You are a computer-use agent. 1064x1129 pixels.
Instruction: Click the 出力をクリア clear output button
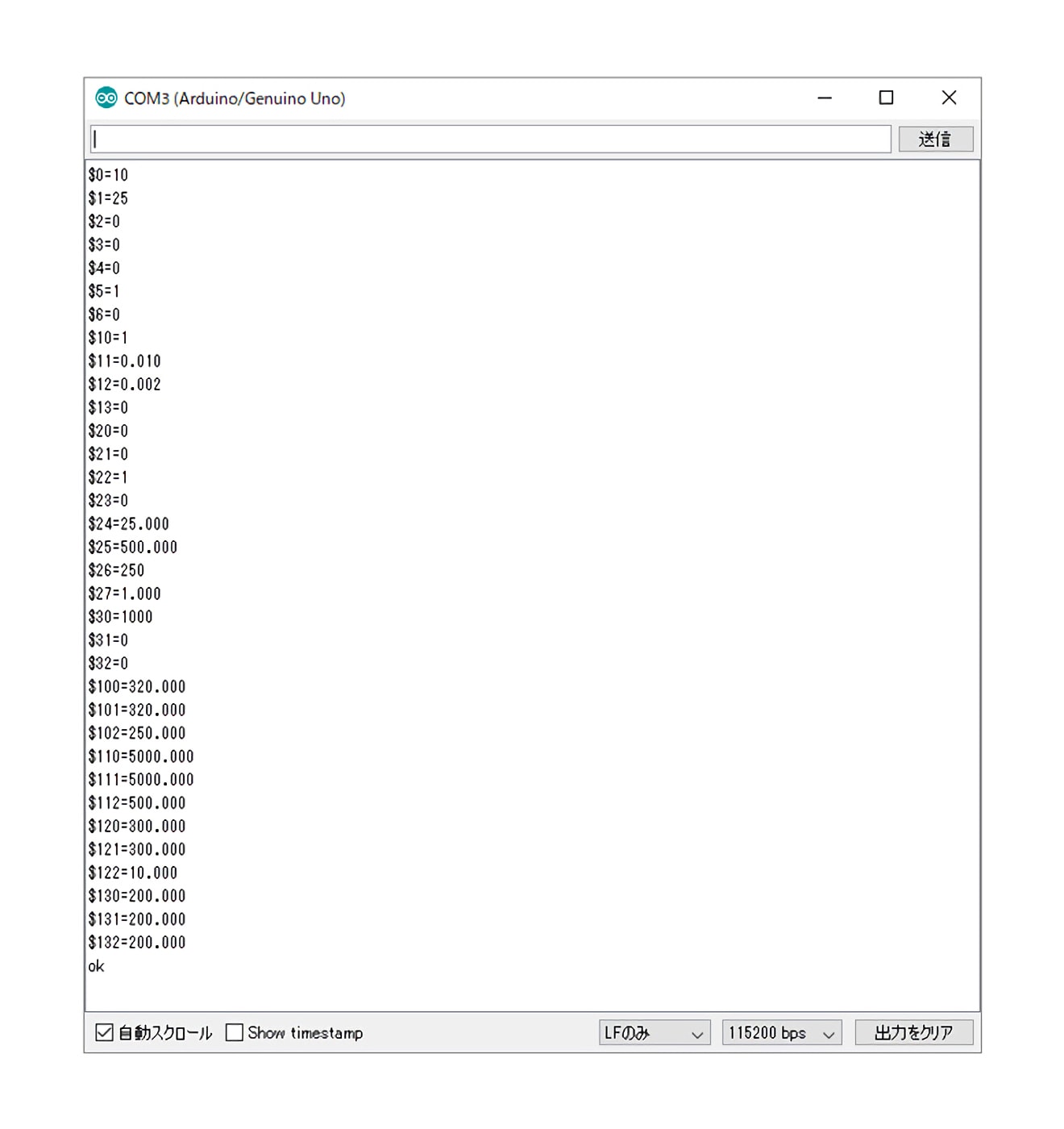tap(913, 1033)
